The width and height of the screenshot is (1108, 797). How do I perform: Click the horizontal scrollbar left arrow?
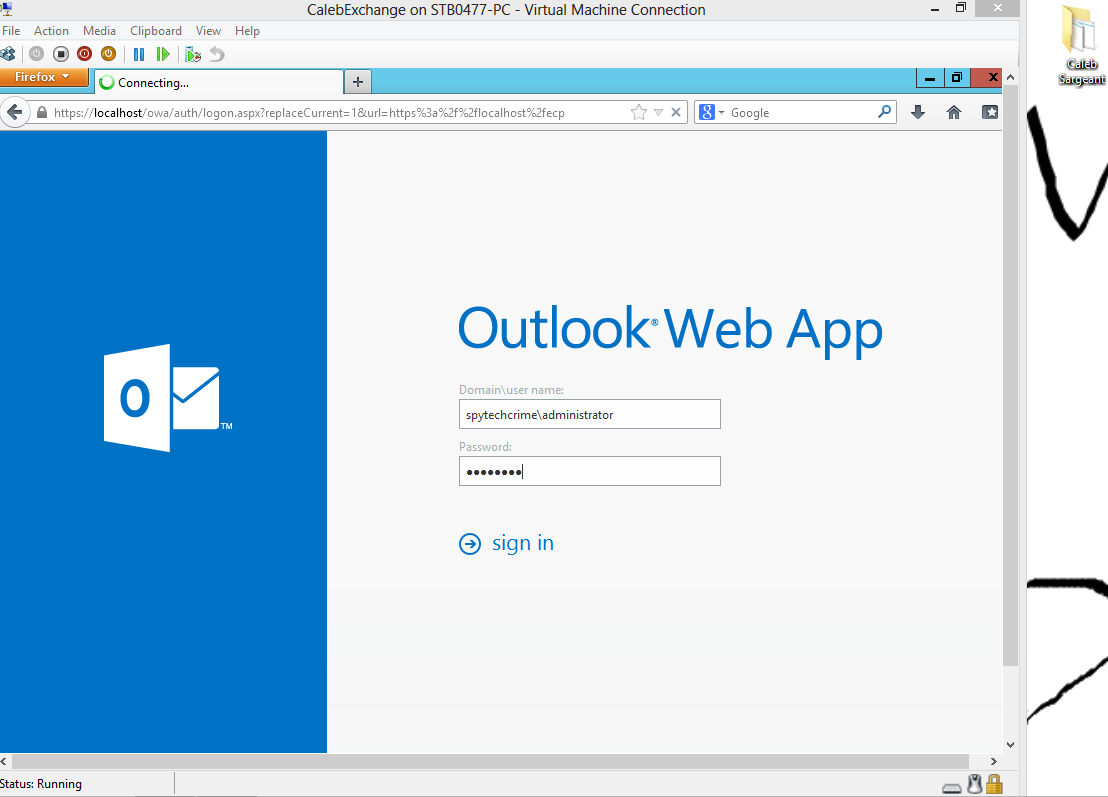tap(4, 762)
